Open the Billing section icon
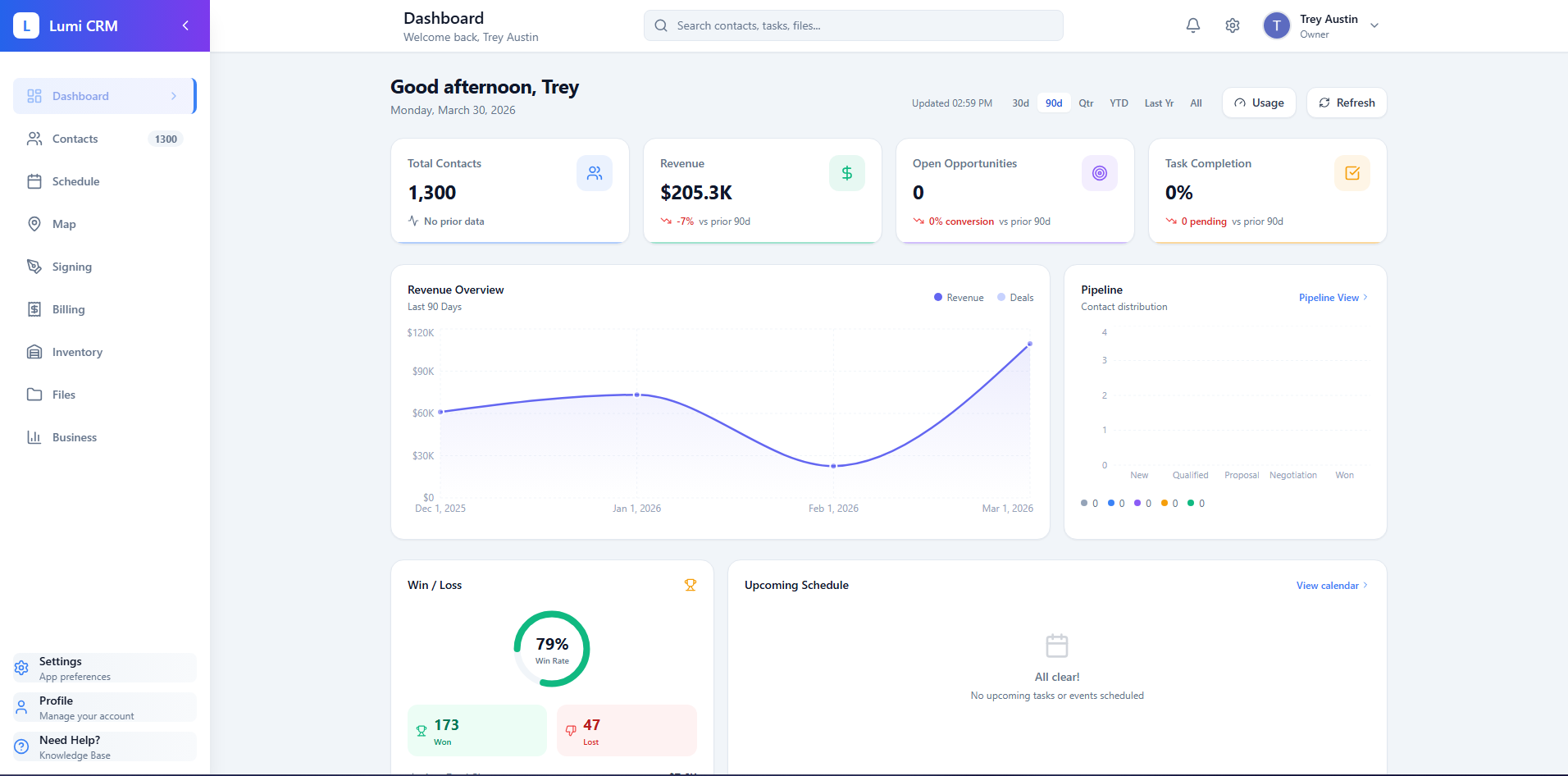Viewport: 1568px width, 776px height. 34,309
